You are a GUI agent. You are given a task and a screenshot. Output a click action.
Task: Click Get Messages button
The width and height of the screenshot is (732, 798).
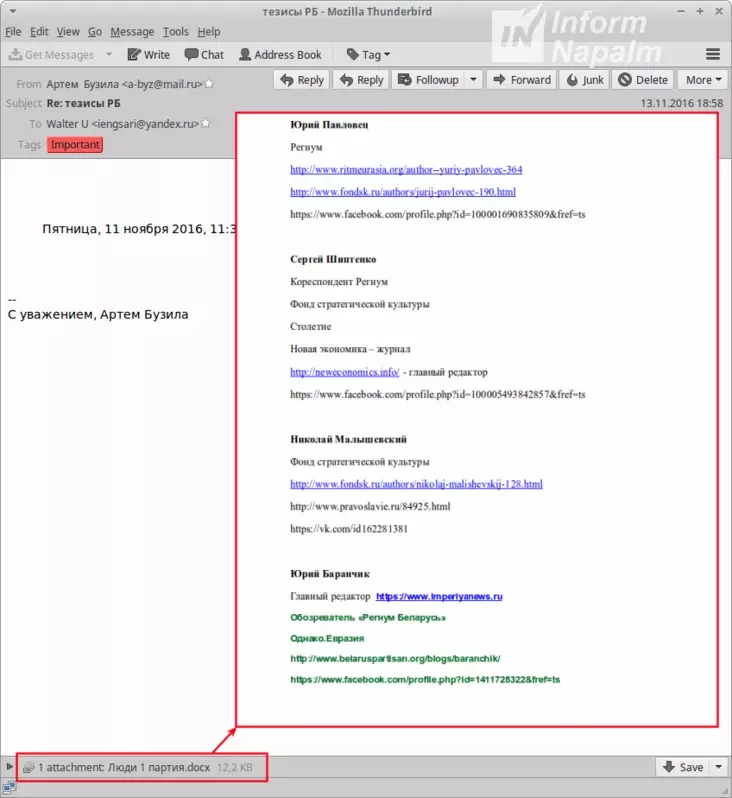pyautogui.click(x=51, y=54)
